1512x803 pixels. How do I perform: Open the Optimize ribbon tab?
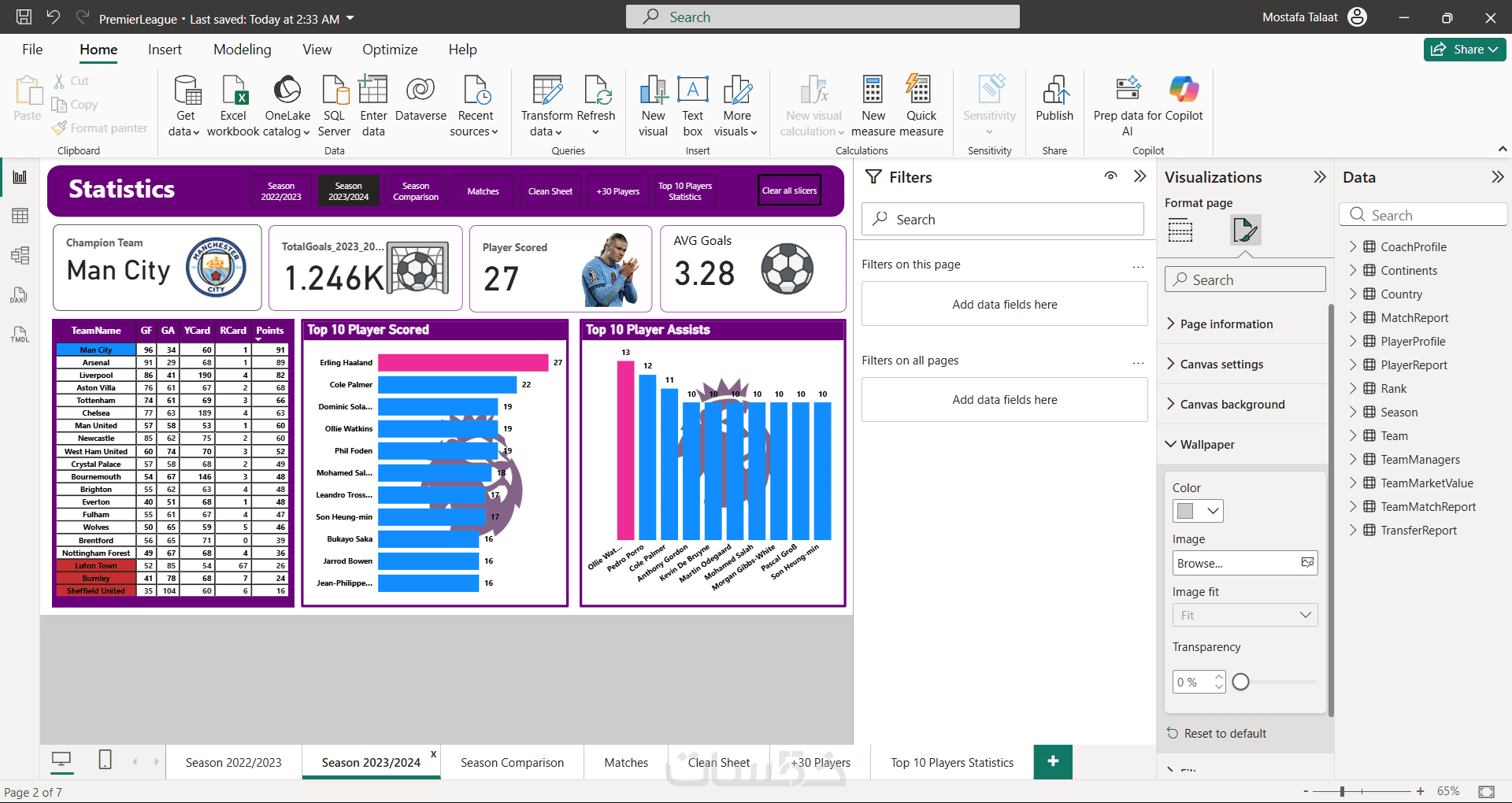pos(390,50)
